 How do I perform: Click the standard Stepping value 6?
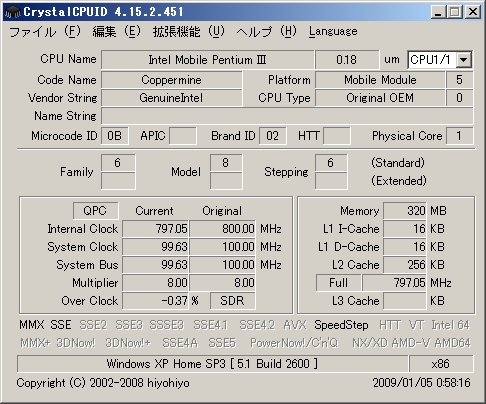click(x=331, y=163)
